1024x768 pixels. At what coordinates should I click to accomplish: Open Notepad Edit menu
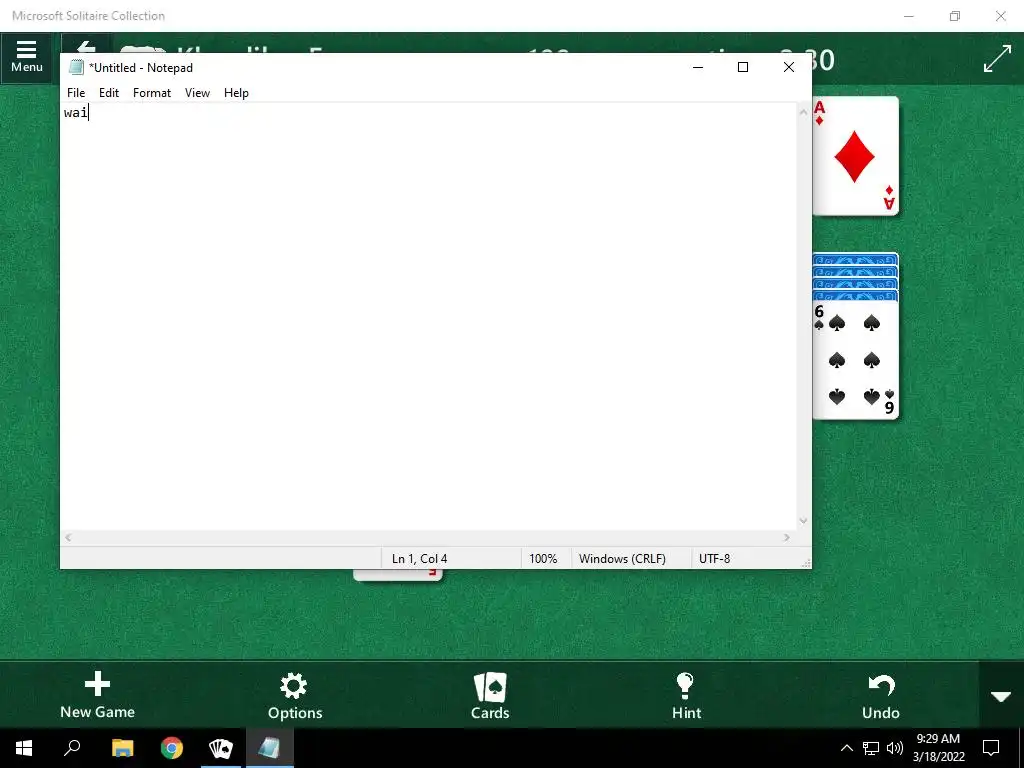click(x=108, y=93)
